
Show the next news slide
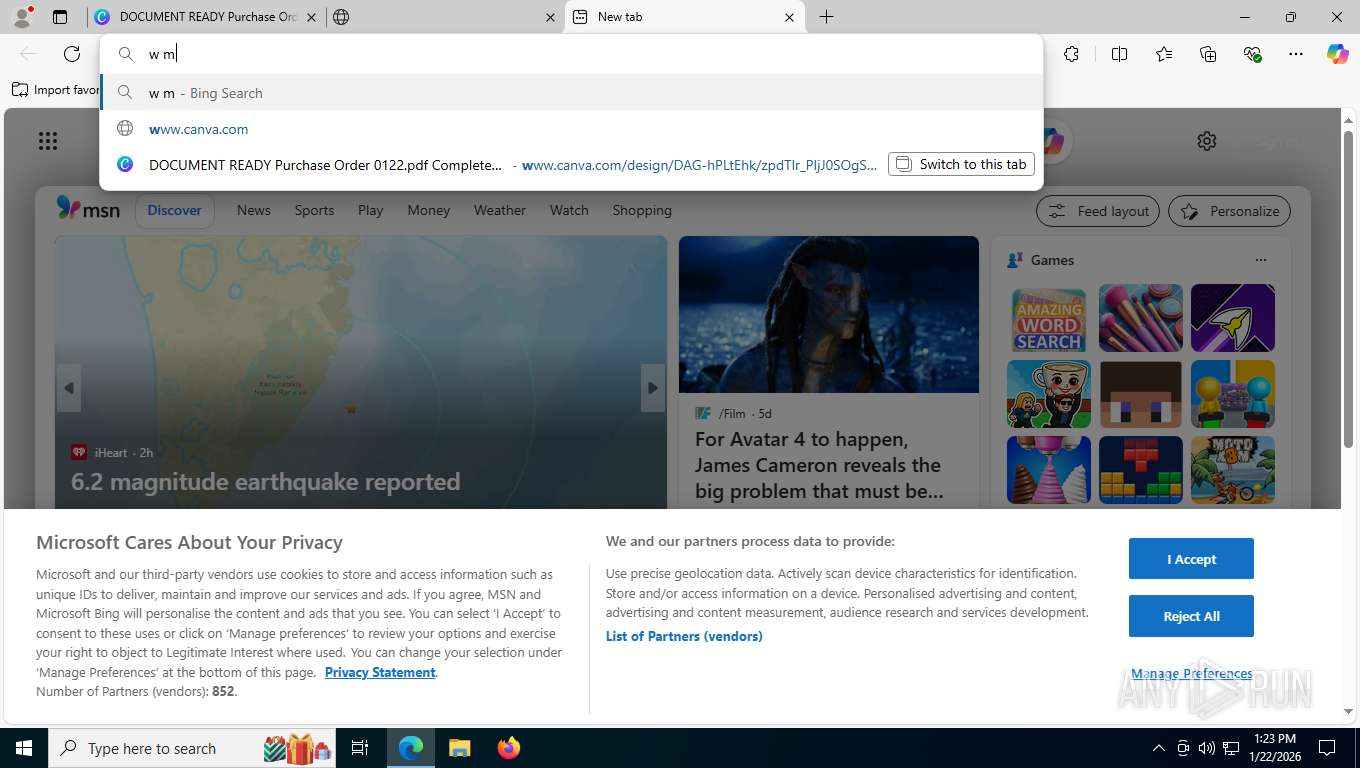pyautogui.click(x=653, y=388)
